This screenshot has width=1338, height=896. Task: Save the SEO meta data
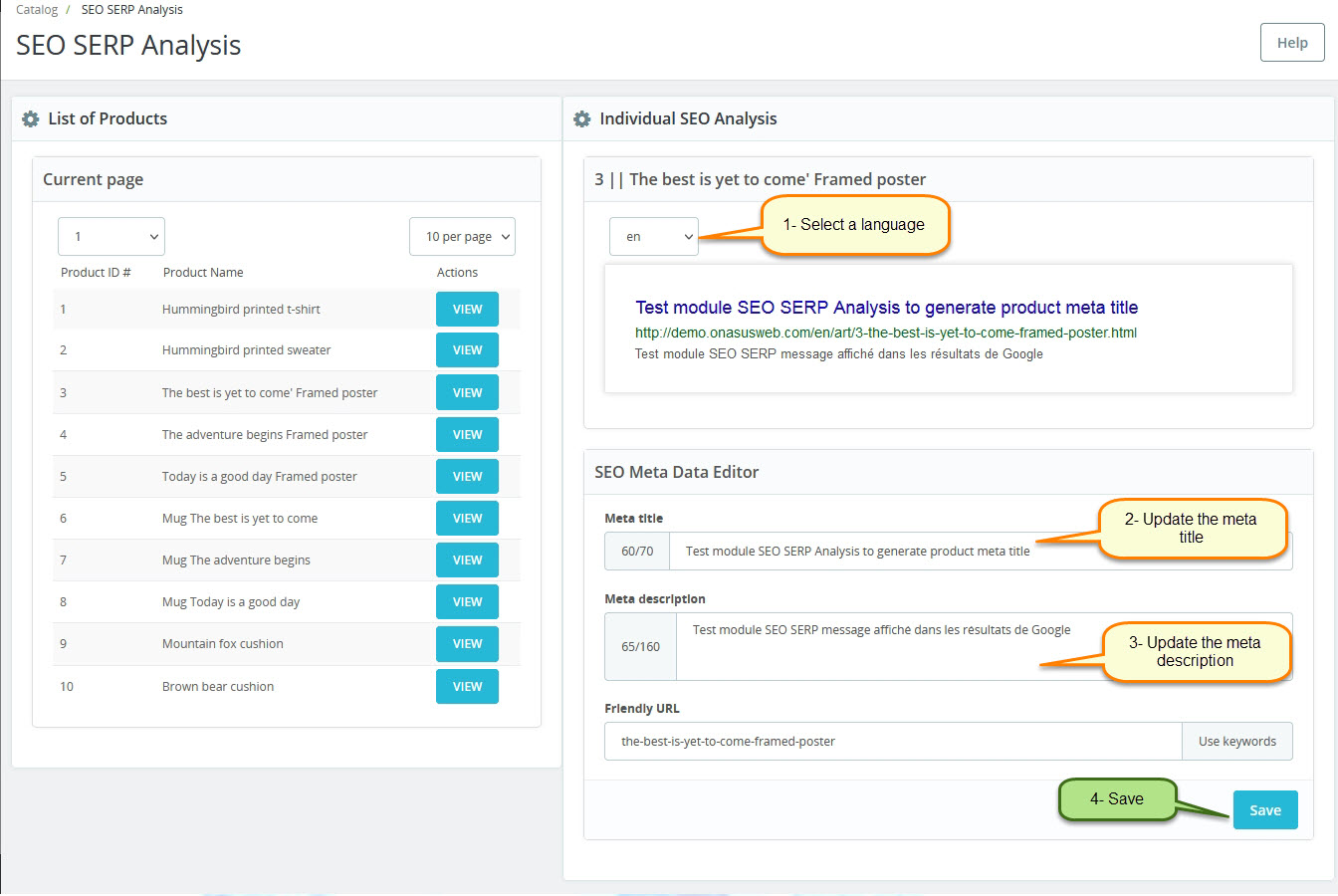click(x=1265, y=810)
